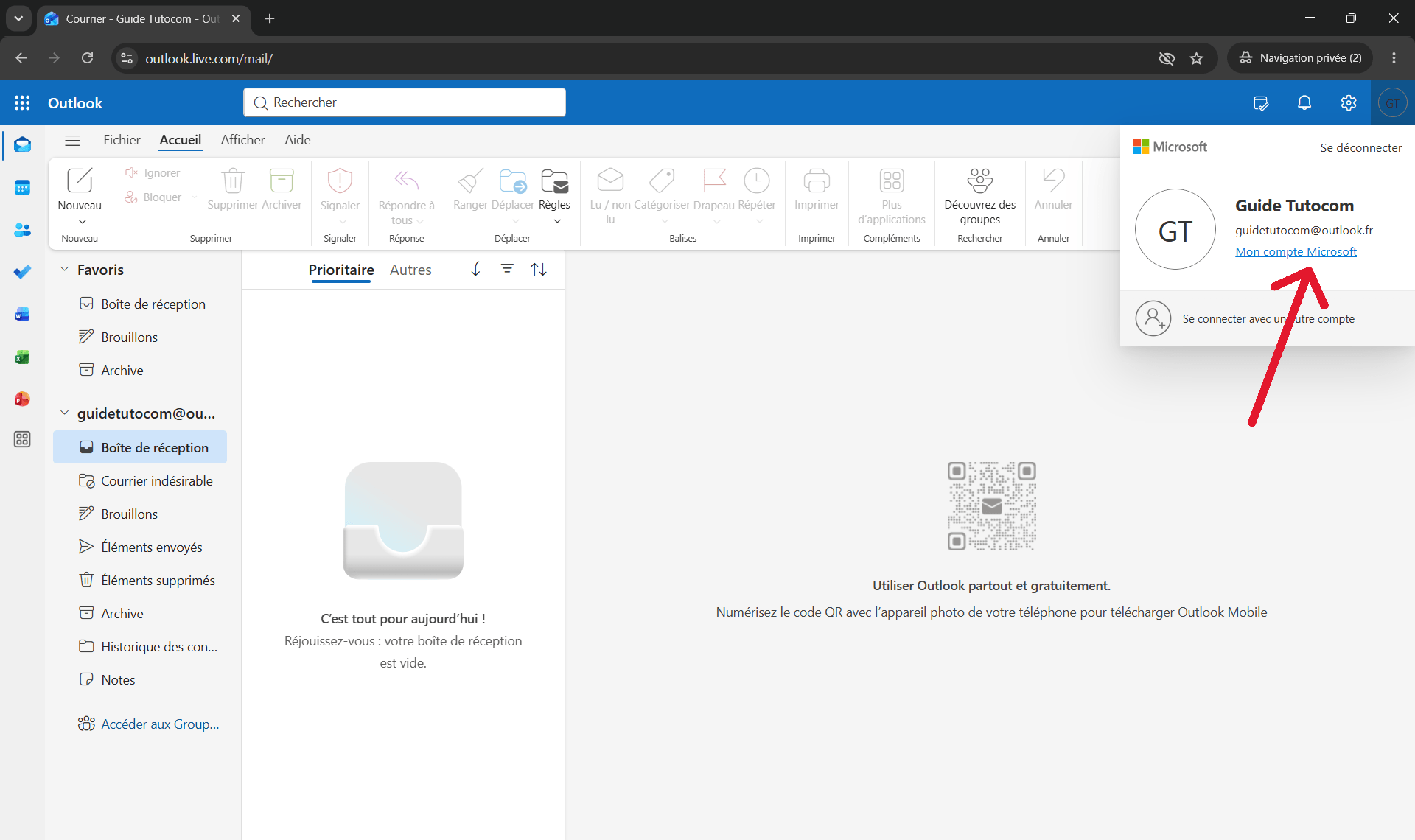1415x840 pixels.
Task: Open the Règles rules icon
Action: tap(554, 181)
